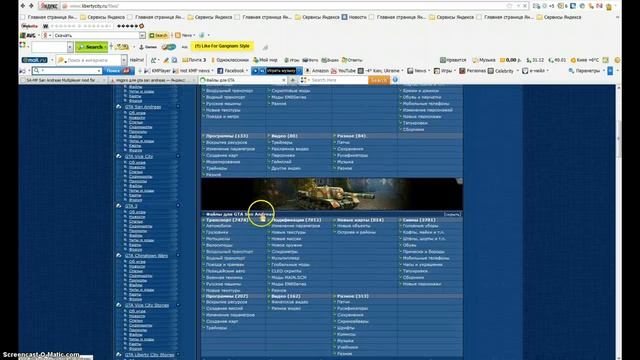Open the AVG search field dropdown arrow
The image size is (640, 360).
(142, 36)
